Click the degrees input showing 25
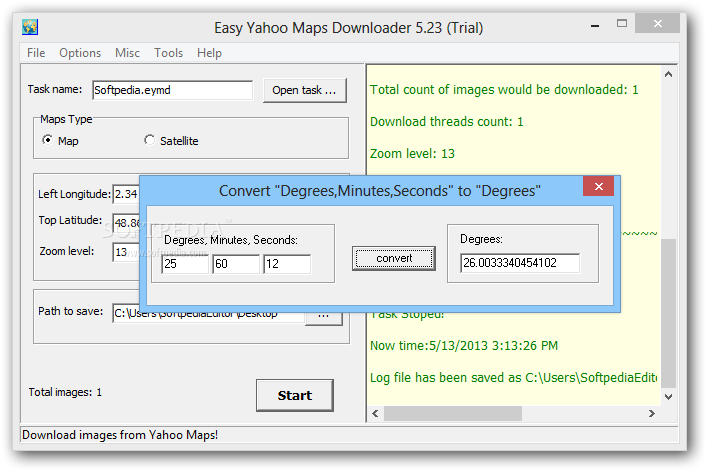This screenshot has height=471, width=707. click(185, 264)
